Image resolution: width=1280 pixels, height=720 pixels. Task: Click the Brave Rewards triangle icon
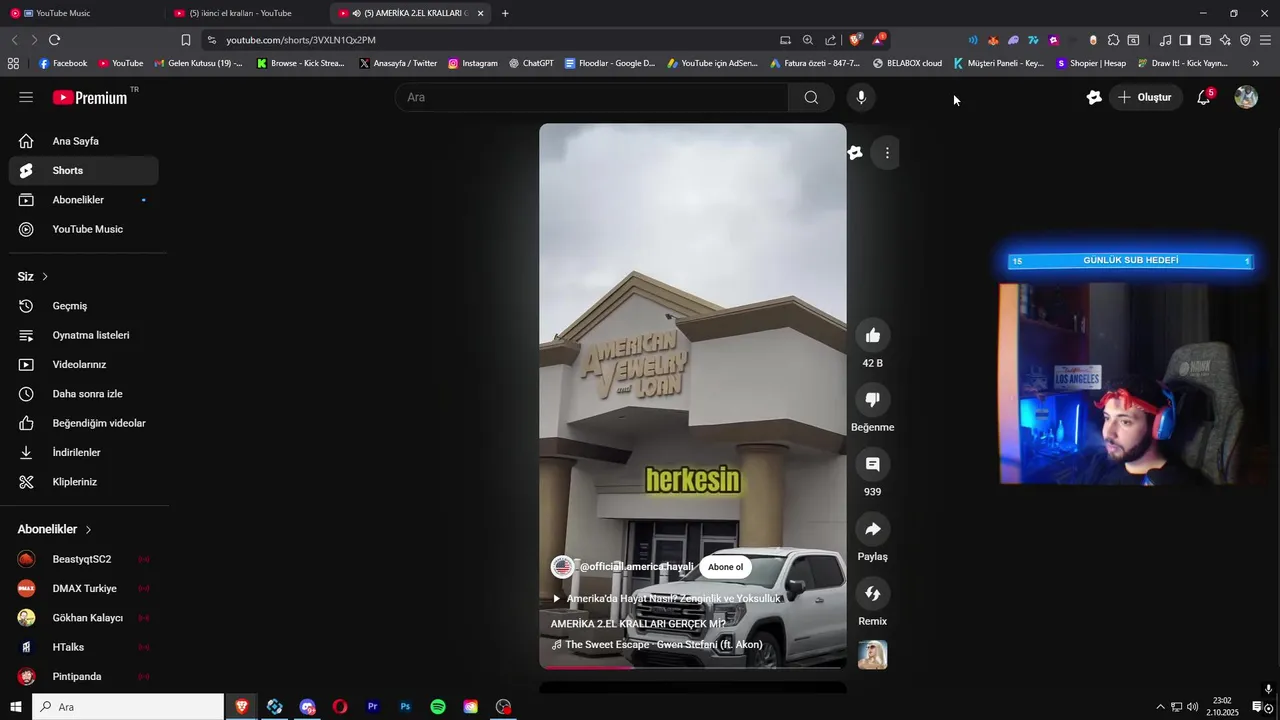pyautogui.click(x=877, y=40)
